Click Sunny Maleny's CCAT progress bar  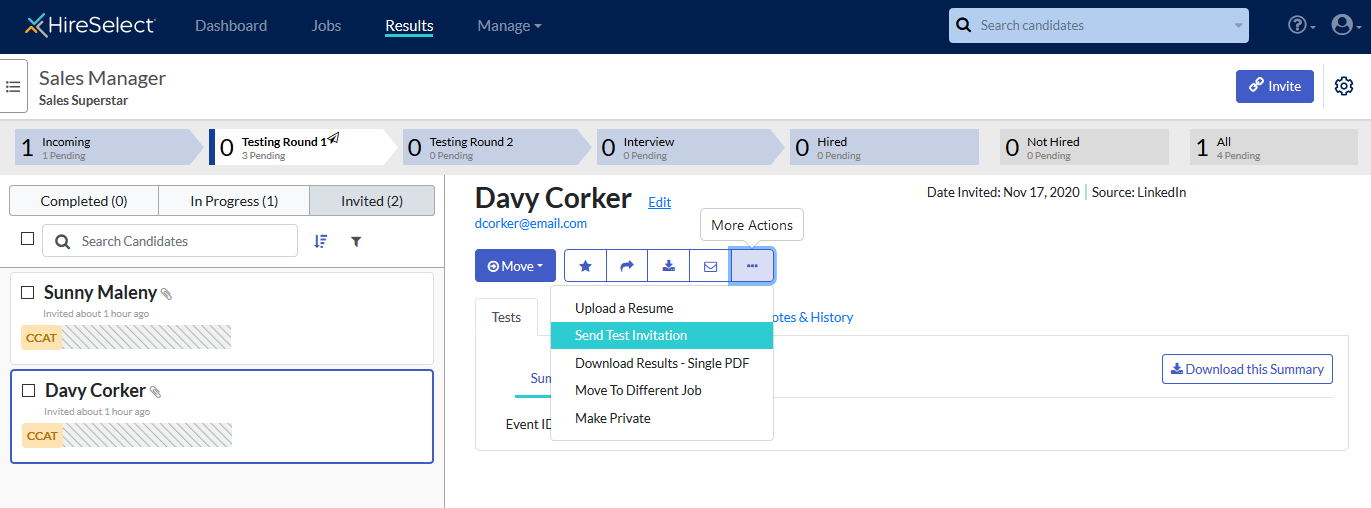[x=146, y=338]
